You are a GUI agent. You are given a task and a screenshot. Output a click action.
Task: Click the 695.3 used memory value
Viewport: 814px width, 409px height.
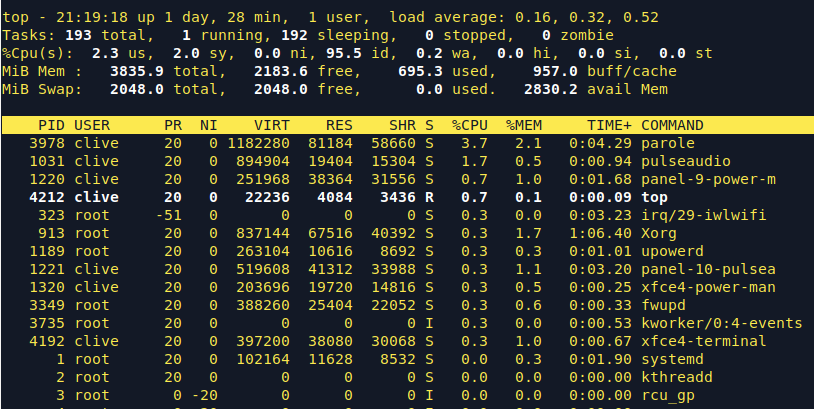(x=420, y=72)
